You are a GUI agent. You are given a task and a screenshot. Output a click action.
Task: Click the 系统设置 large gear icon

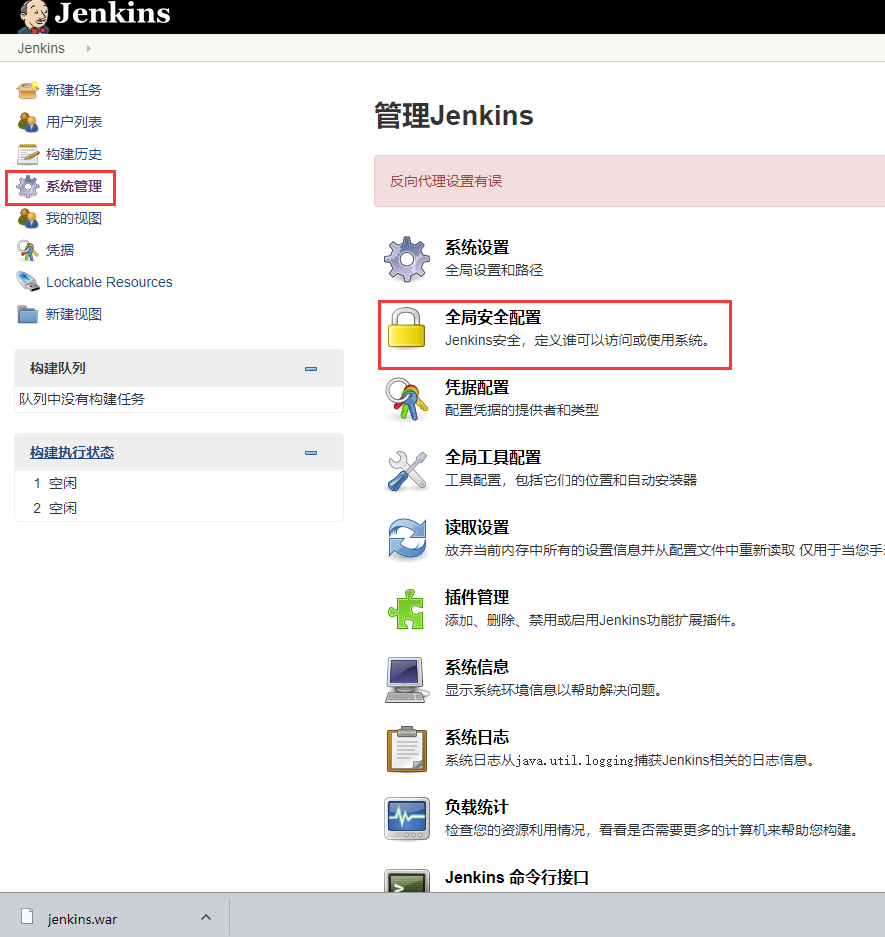406,259
